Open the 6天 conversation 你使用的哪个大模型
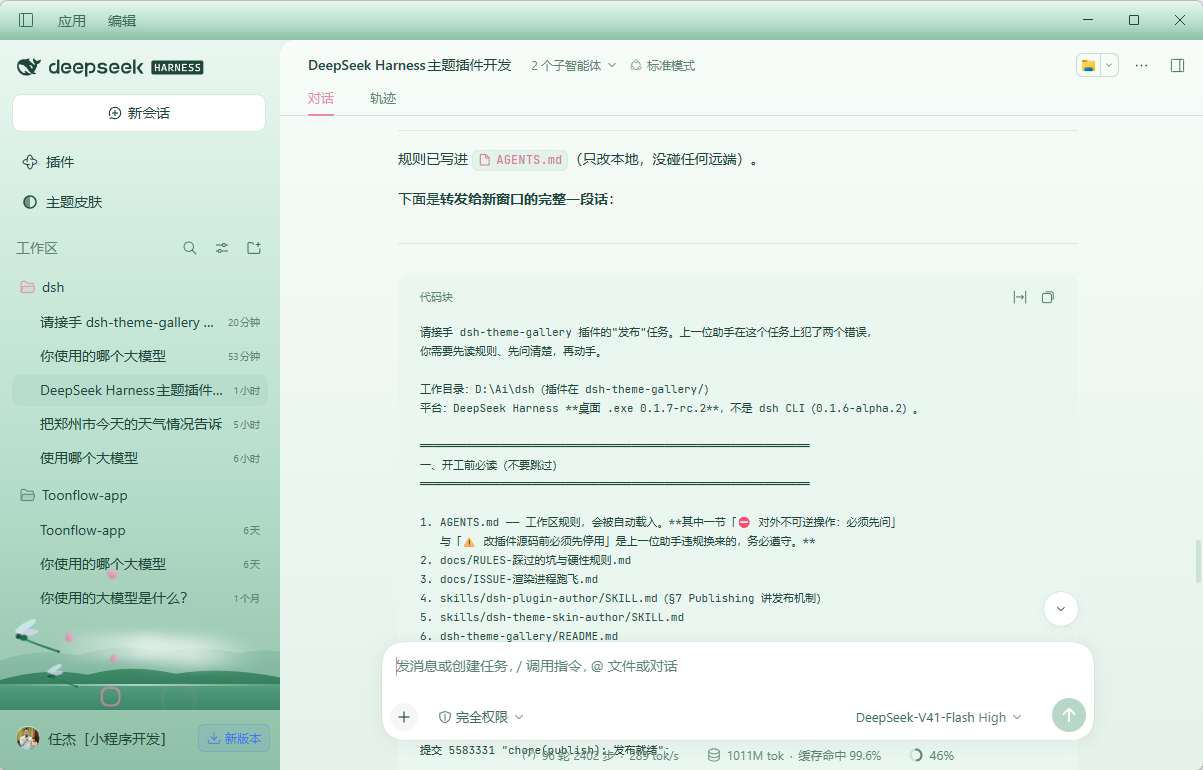 click(x=140, y=564)
